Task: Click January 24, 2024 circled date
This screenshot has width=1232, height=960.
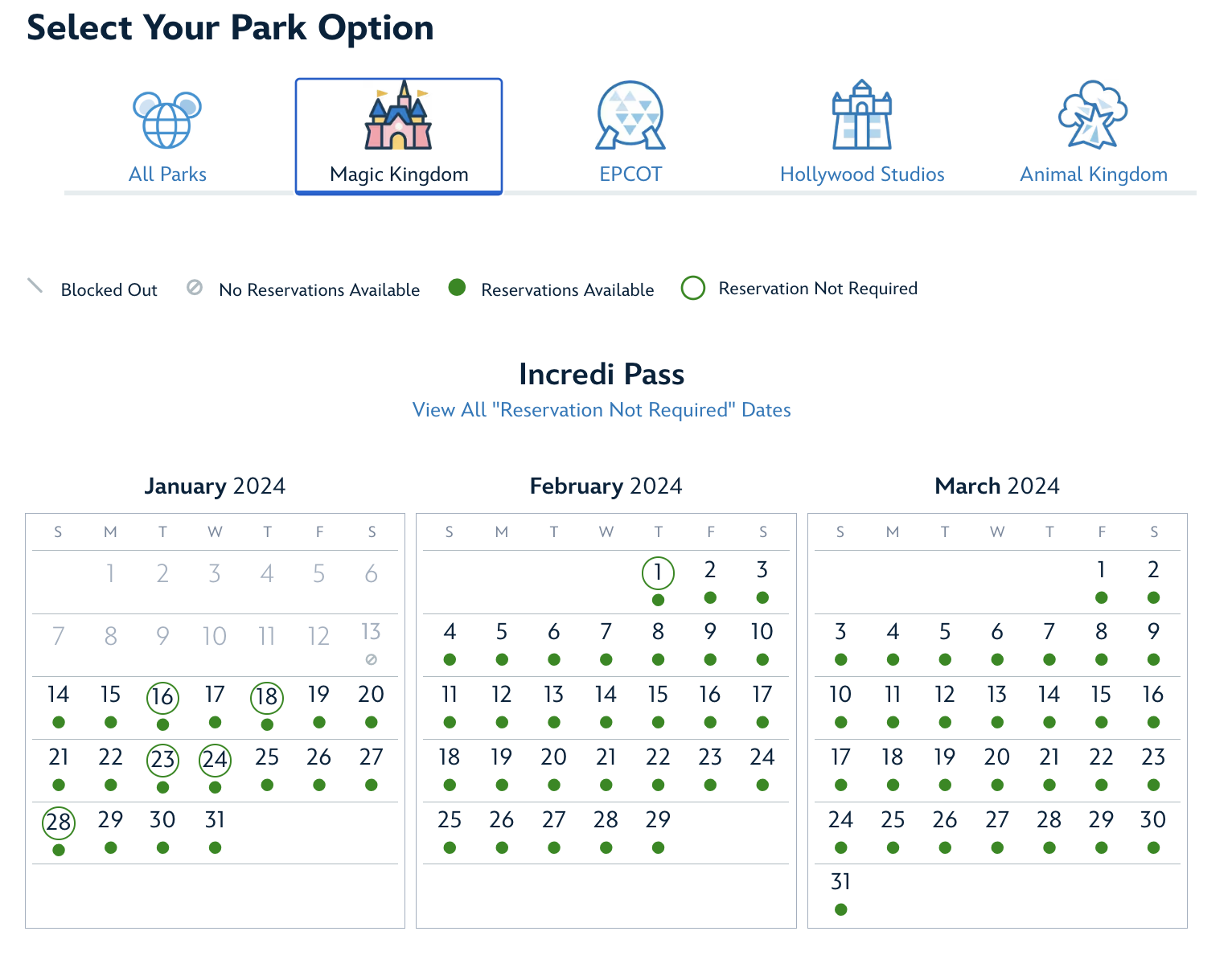Action: coord(215,760)
